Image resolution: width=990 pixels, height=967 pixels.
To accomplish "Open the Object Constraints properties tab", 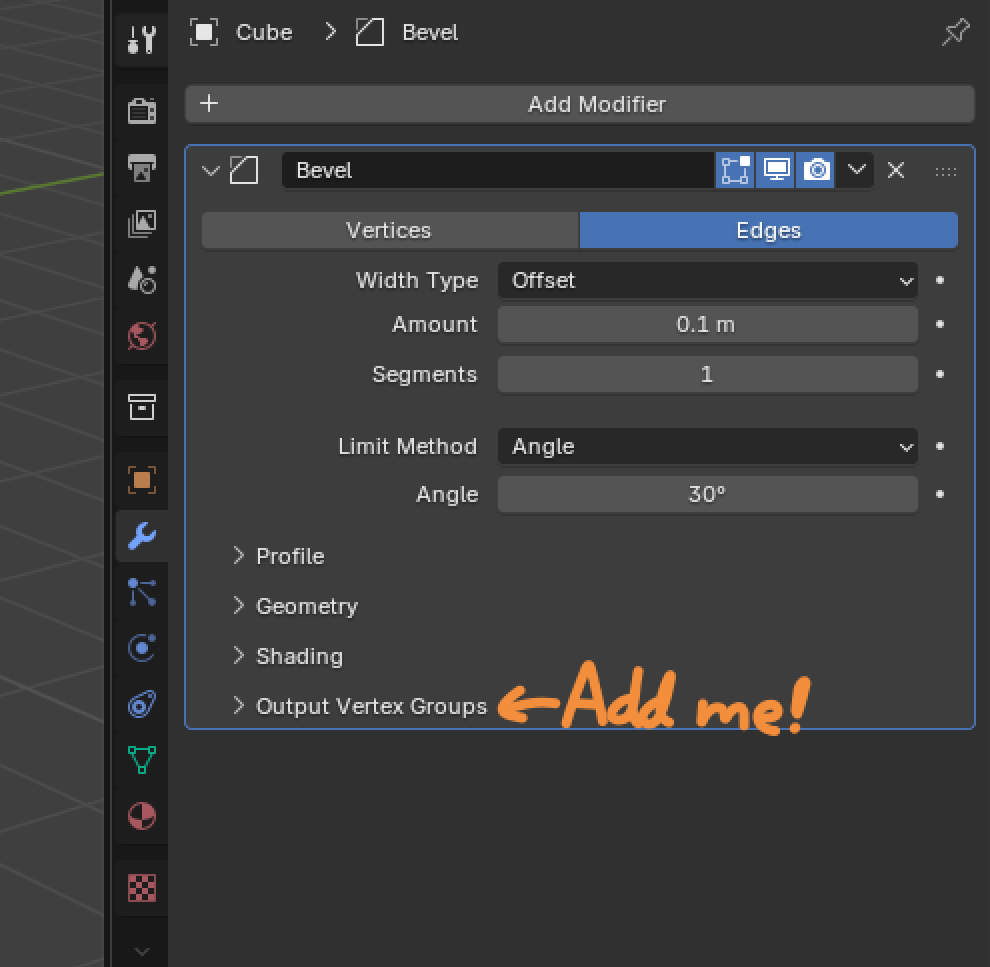I will 142,704.
